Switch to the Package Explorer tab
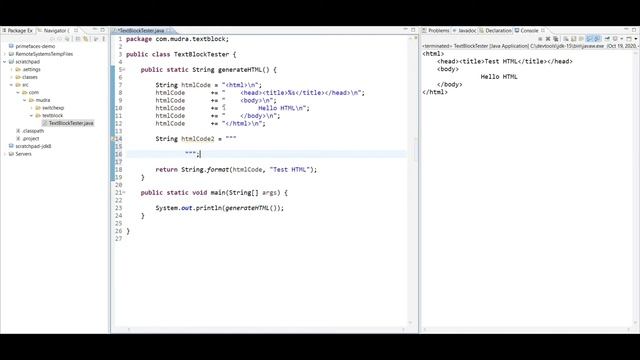Image resolution: width=640 pixels, height=360 pixels. click(x=17, y=31)
